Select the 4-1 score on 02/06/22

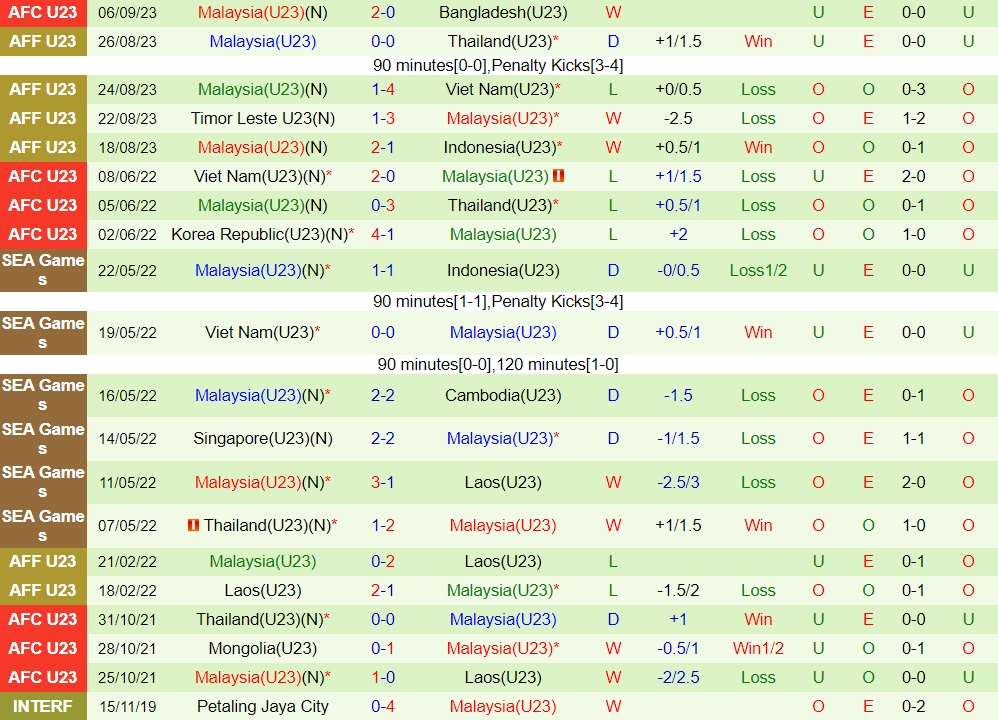(383, 234)
